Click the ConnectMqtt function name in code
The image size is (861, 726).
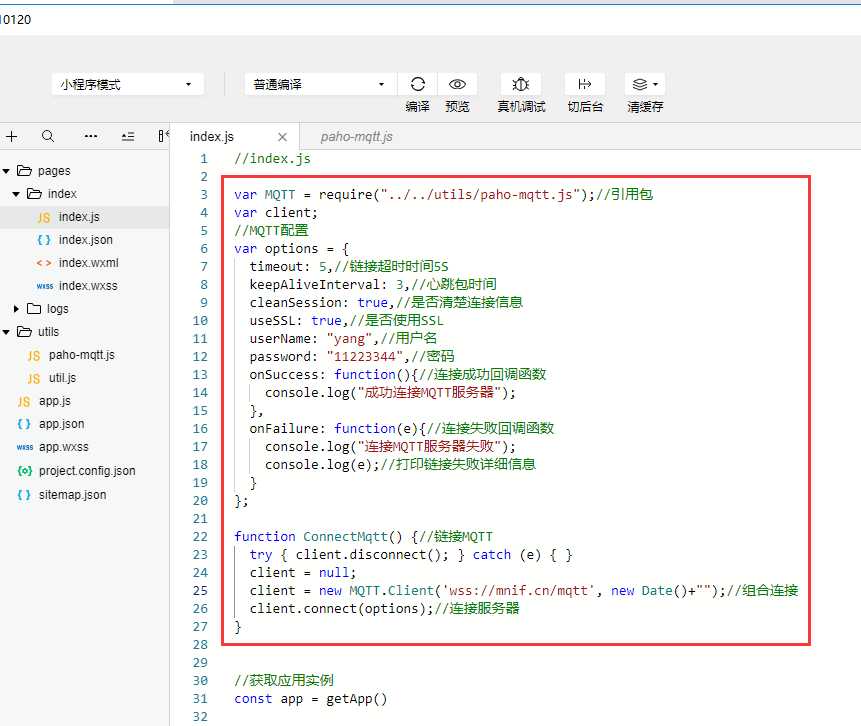345,537
